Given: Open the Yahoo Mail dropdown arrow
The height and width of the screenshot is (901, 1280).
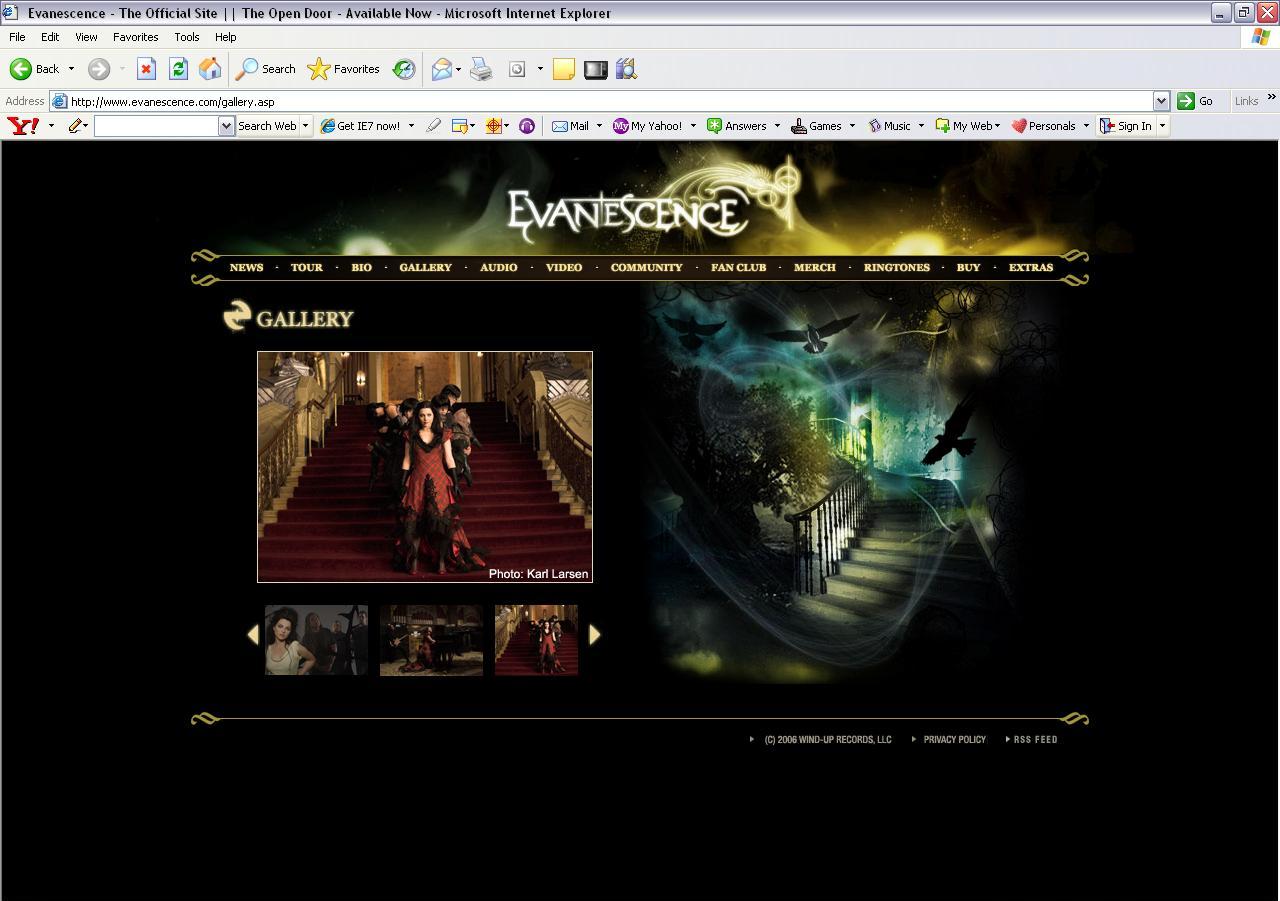Looking at the screenshot, I should [x=599, y=126].
